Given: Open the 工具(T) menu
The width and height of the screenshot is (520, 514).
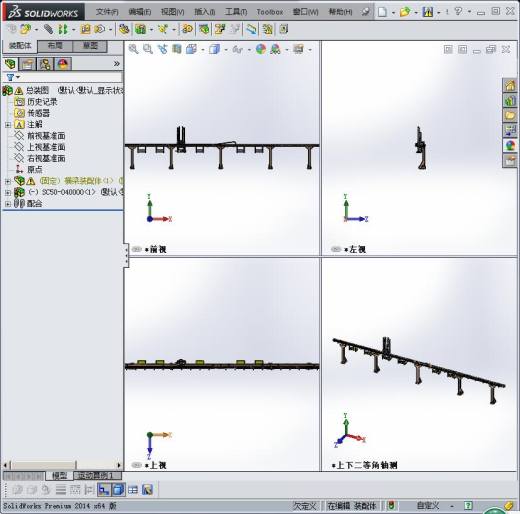Looking at the screenshot, I should tap(236, 12).
